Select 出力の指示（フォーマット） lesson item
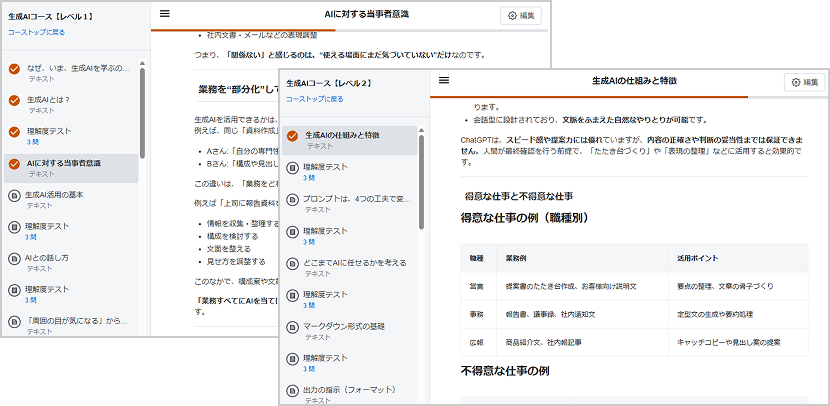 click(350, 389)
